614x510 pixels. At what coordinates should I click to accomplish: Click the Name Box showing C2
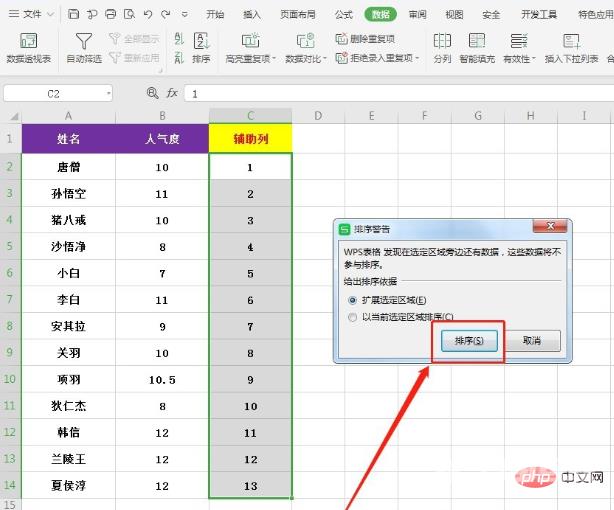[55, 92]
